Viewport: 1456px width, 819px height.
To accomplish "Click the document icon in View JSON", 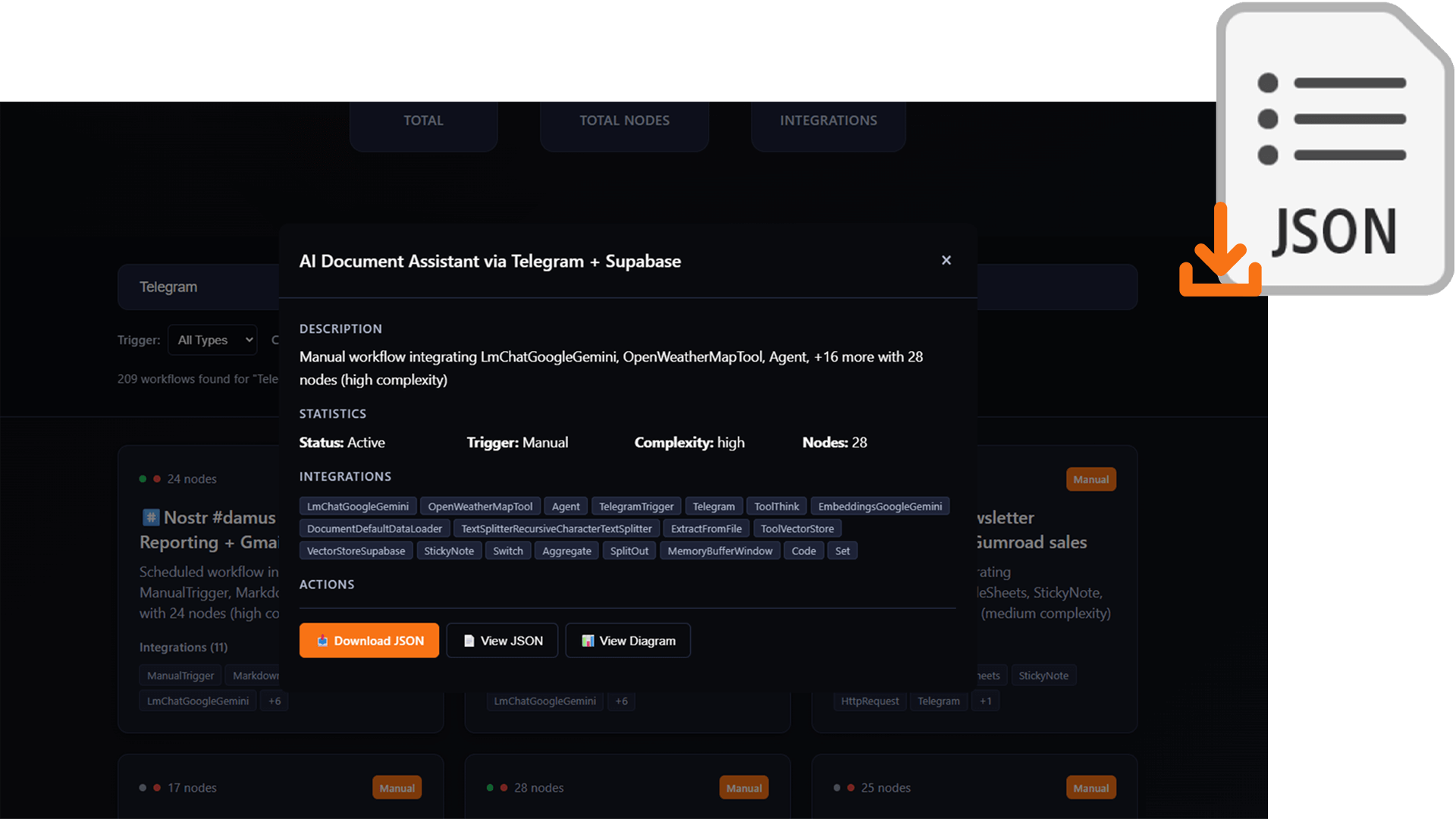I will (x=469, y=641).
